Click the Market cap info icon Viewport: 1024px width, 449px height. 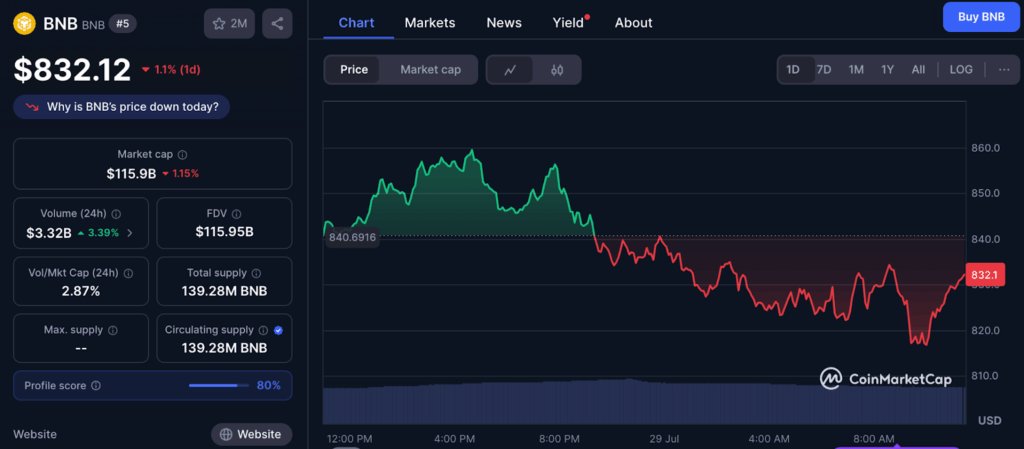(x=182, y=155)
